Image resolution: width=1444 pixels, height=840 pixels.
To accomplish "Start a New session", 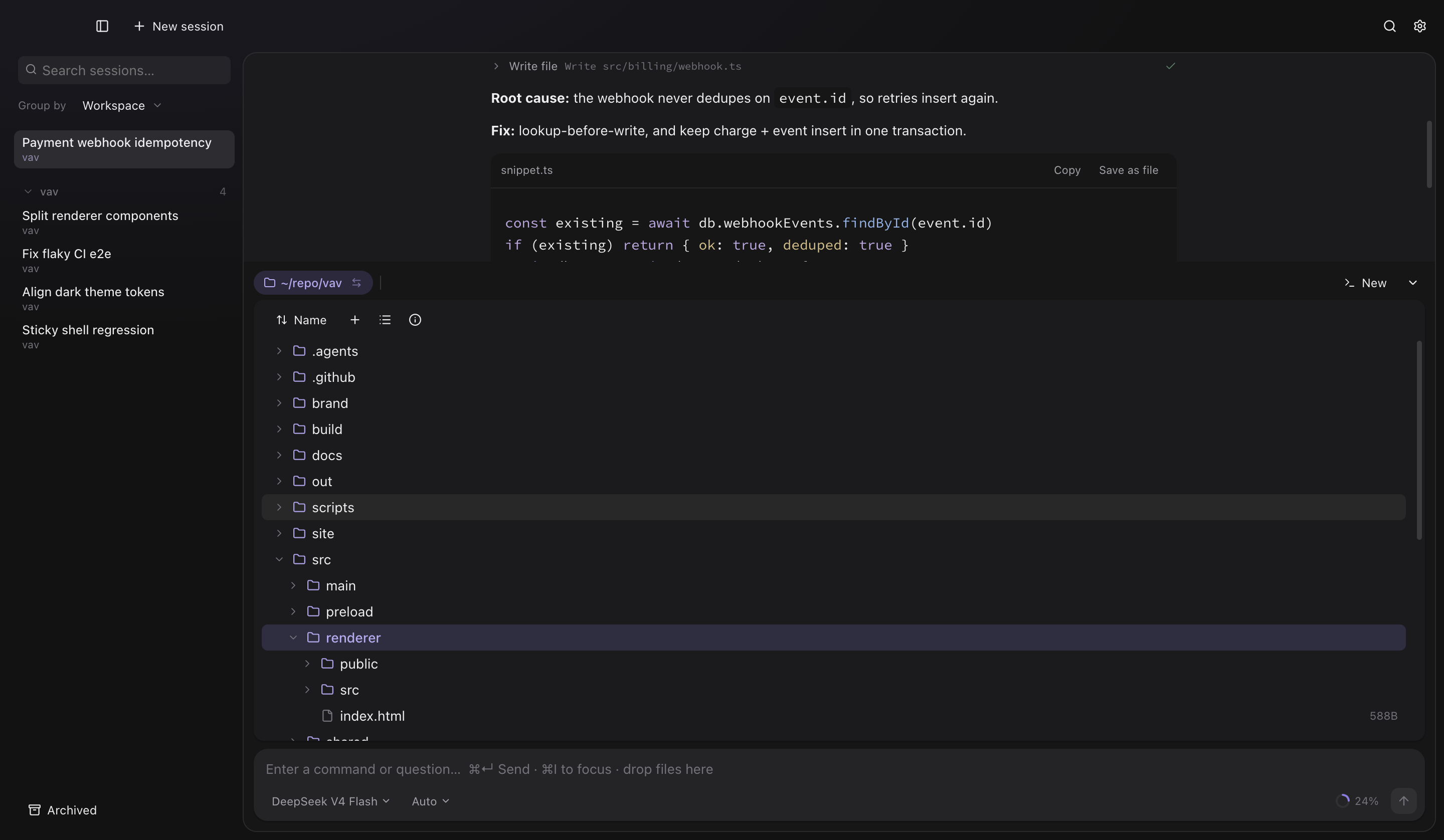I will (x=178, y=27).
